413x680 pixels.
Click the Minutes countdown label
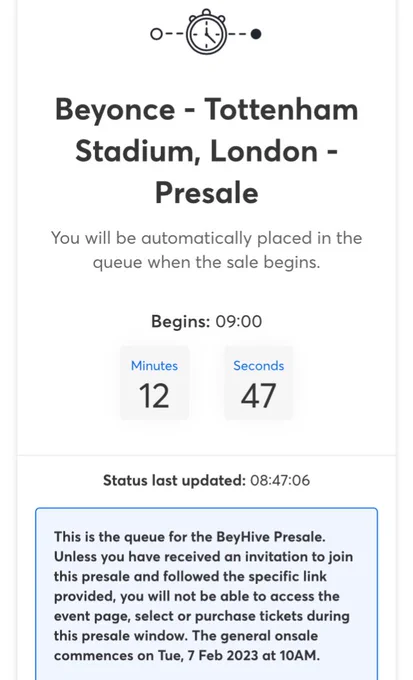pyautogui.click(x=154, y=366)
